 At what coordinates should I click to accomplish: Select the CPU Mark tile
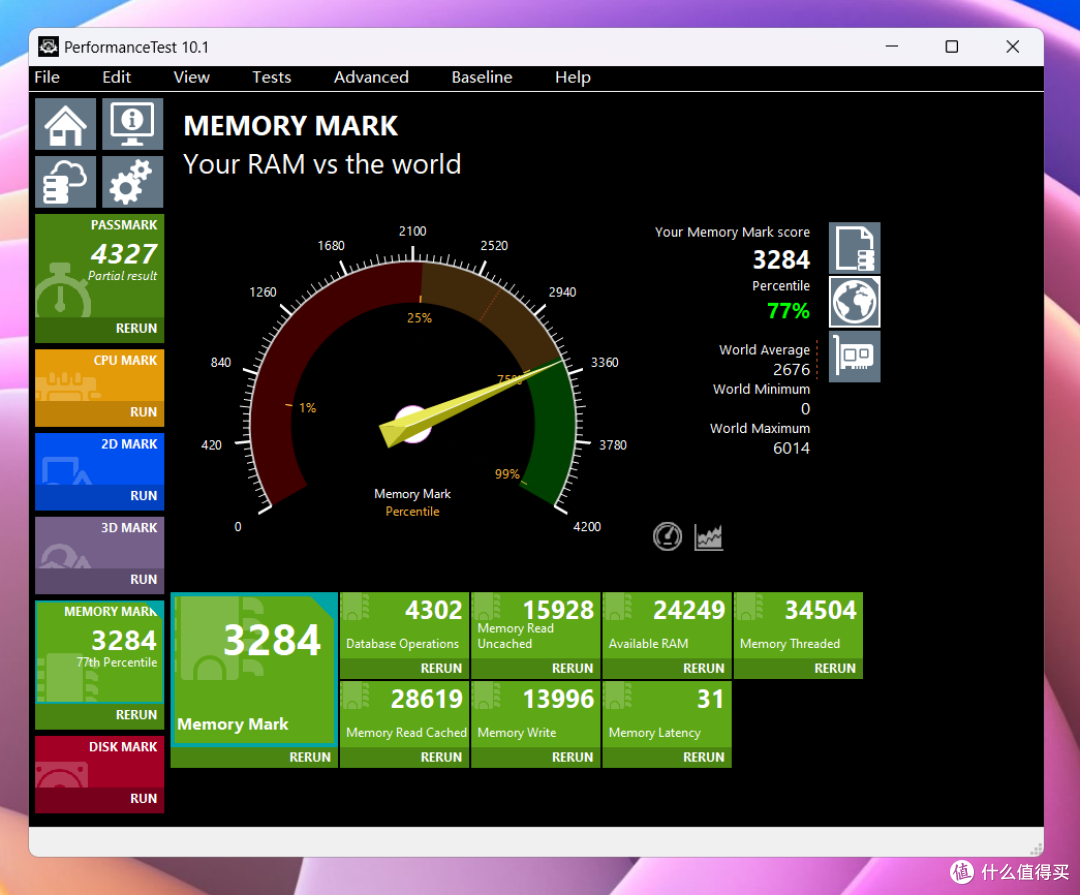pyautogui.click(x=100, y=376)
